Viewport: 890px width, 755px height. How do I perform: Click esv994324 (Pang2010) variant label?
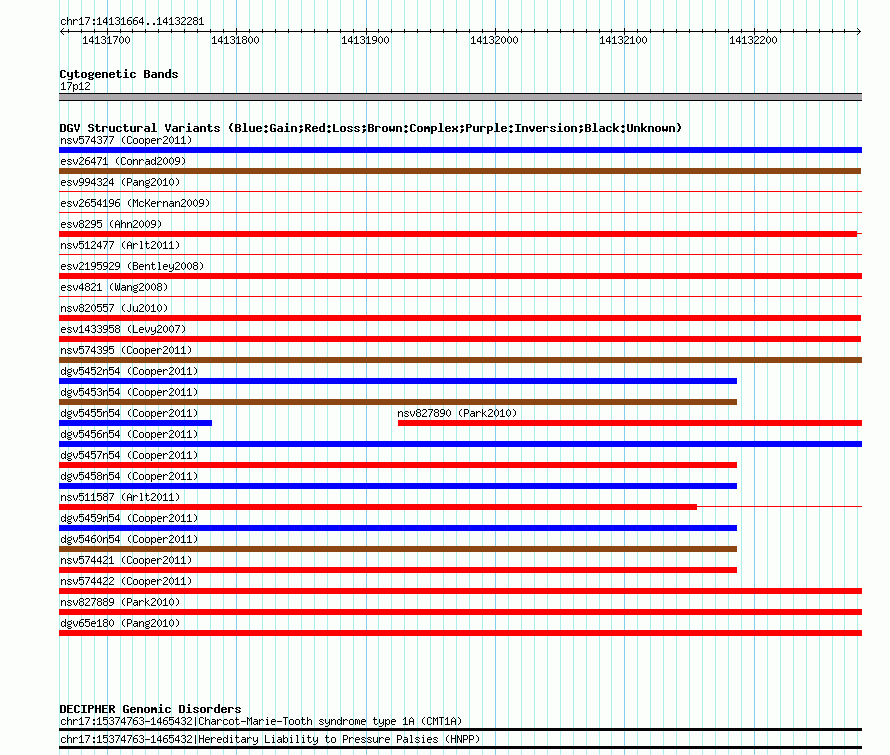click(x=120, y=182)
